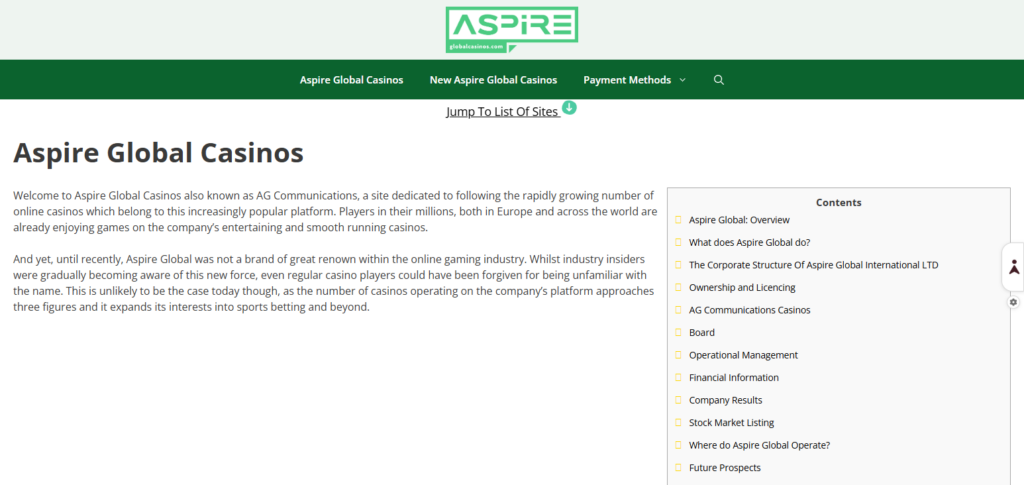The image size is (1024, 485).
Task: Click the yellow bullet beside The Corporate Structure entry
Action: coord(678,265)
